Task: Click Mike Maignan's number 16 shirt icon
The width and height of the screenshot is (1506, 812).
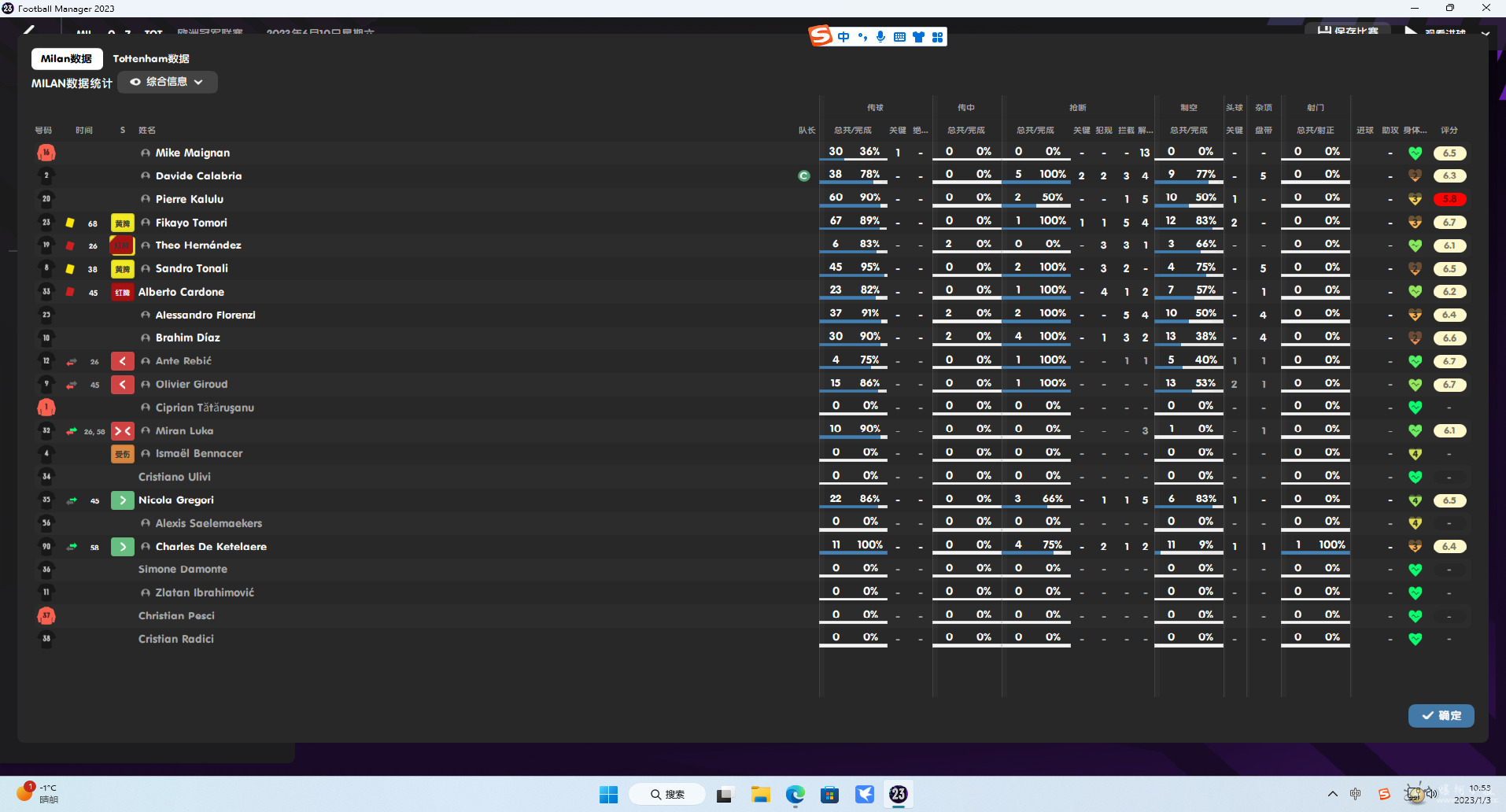Action: (x=46, y=153)
